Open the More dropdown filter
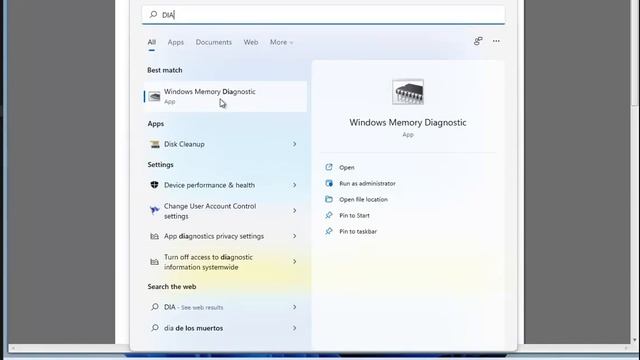 281,42
